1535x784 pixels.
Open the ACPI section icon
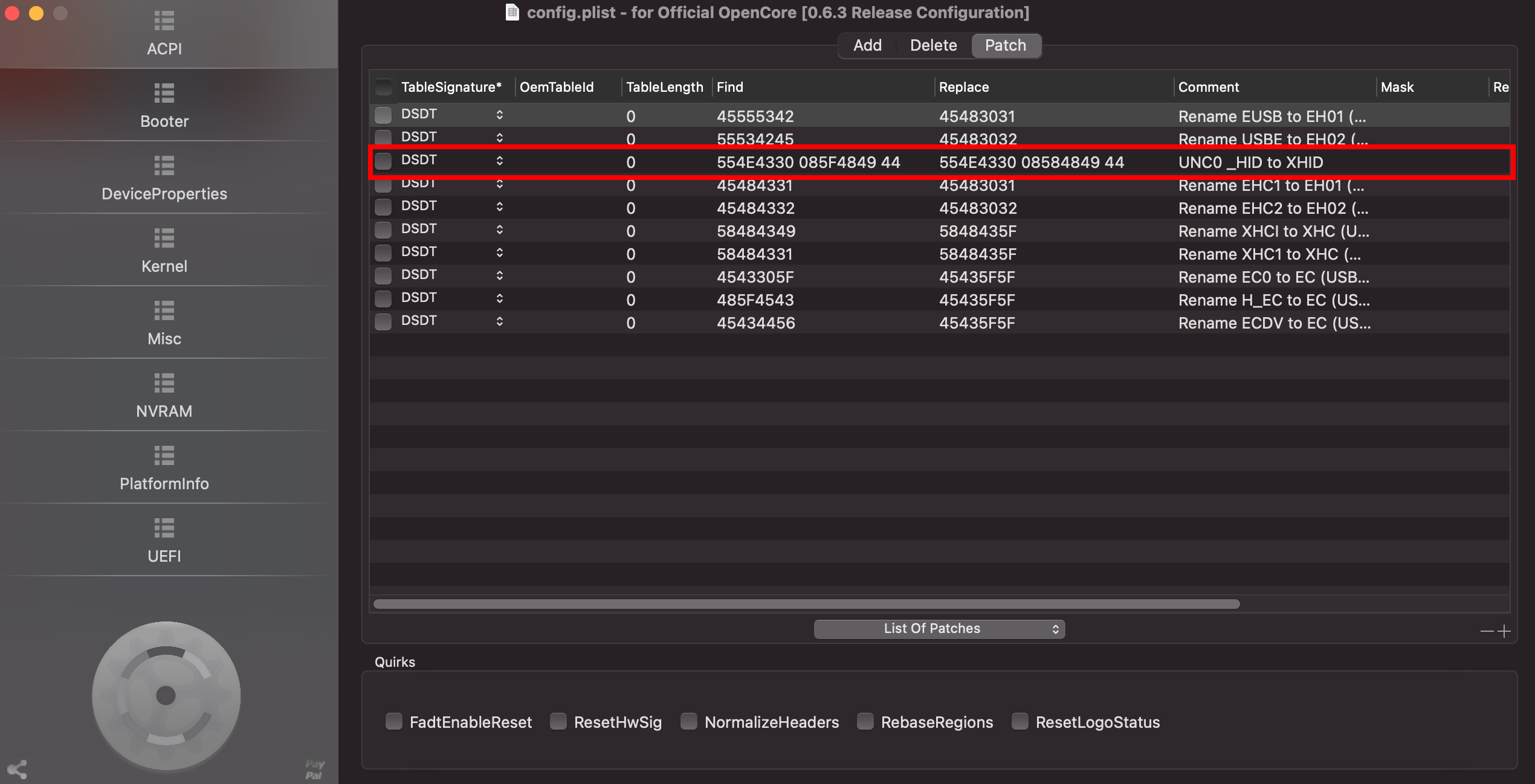click(x=164, y=21)
